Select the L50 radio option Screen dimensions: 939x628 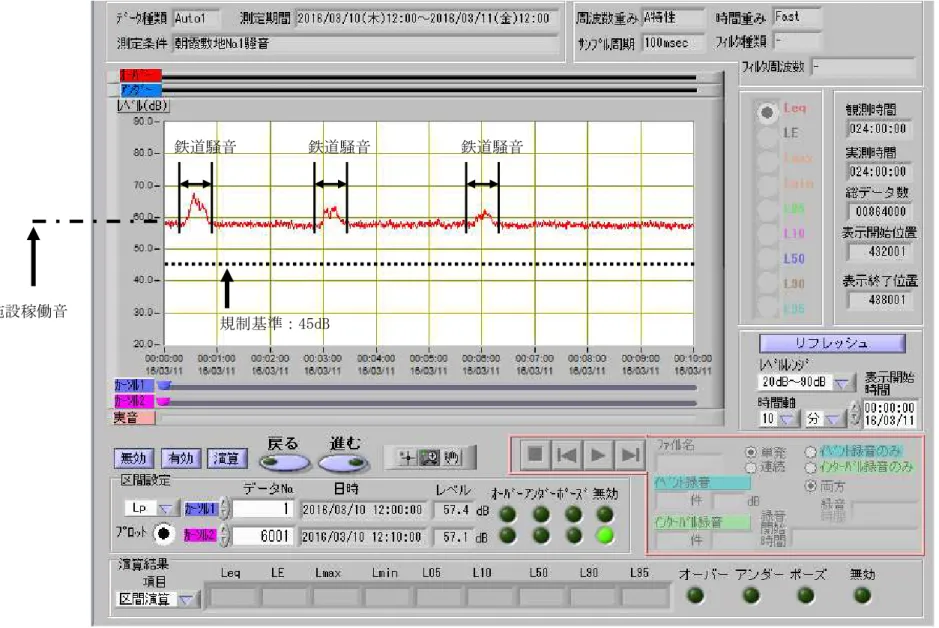766,260
